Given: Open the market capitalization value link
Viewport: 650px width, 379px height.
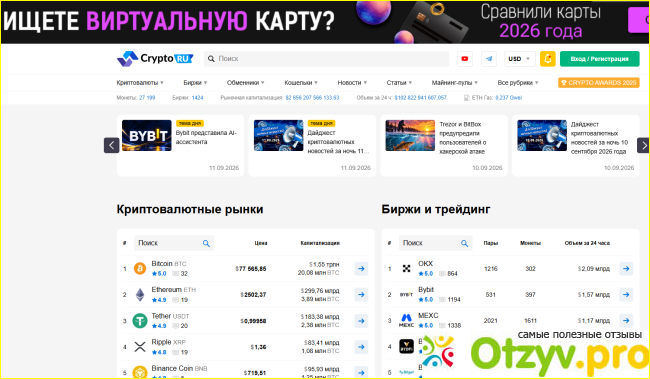Looking at the screenshot, I should click(312, 98).
